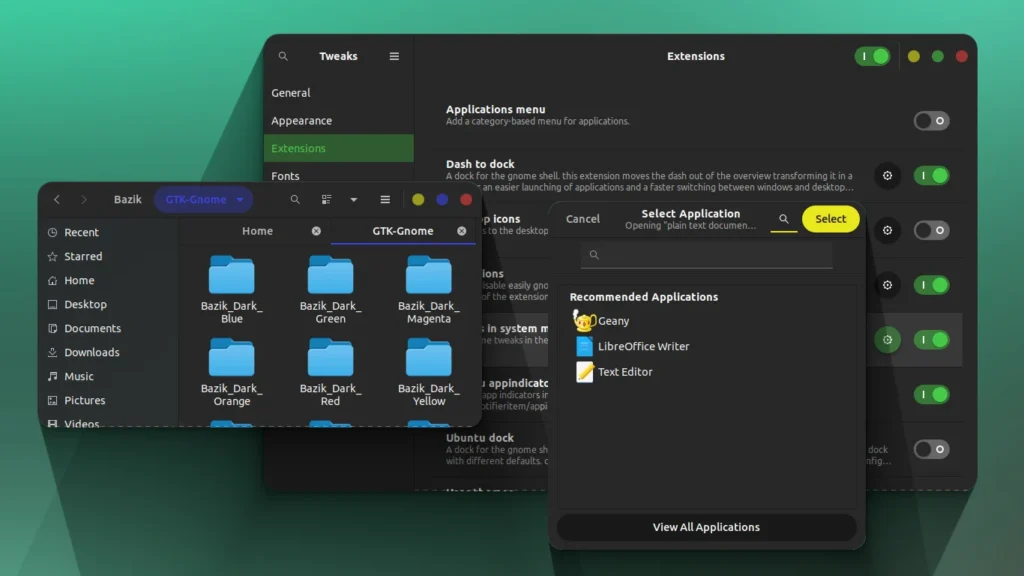Enable the Applications menu extension

click(x=931, y=121)
